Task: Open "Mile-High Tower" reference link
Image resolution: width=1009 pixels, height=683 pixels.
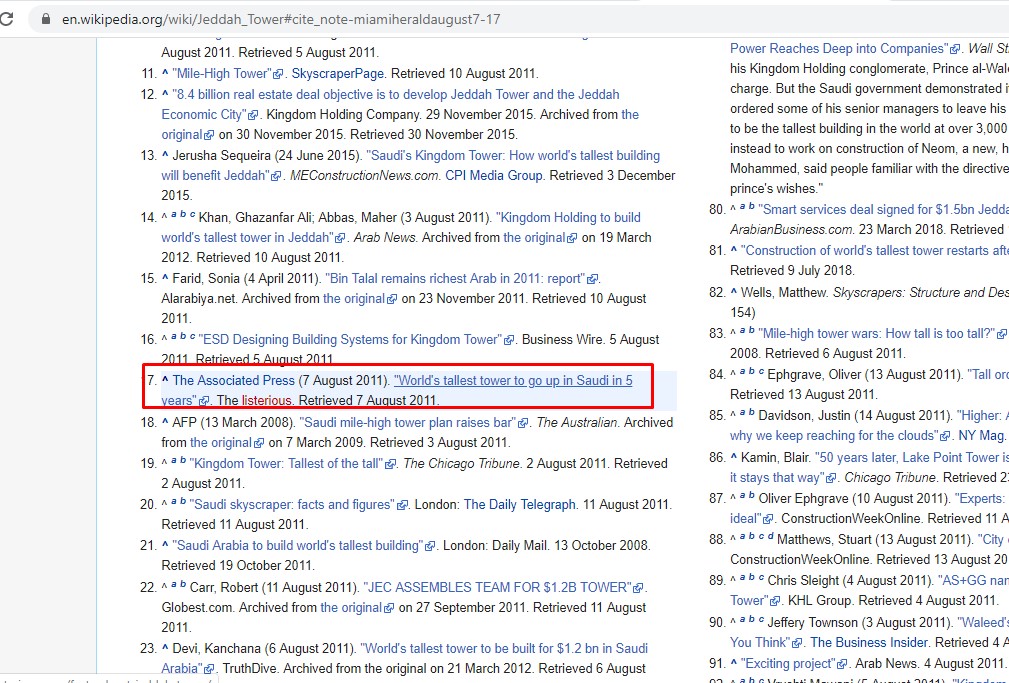Action: tap(221, 73)
